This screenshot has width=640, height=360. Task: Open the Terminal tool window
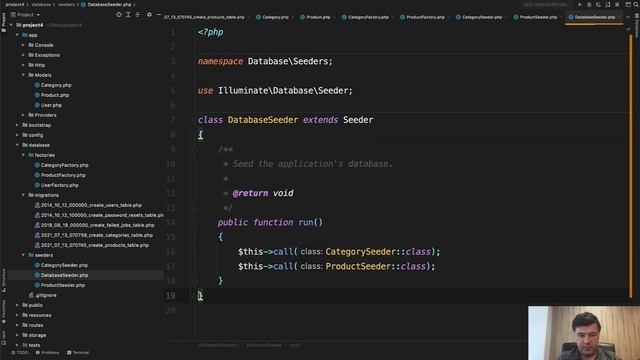tap(78, 353)
